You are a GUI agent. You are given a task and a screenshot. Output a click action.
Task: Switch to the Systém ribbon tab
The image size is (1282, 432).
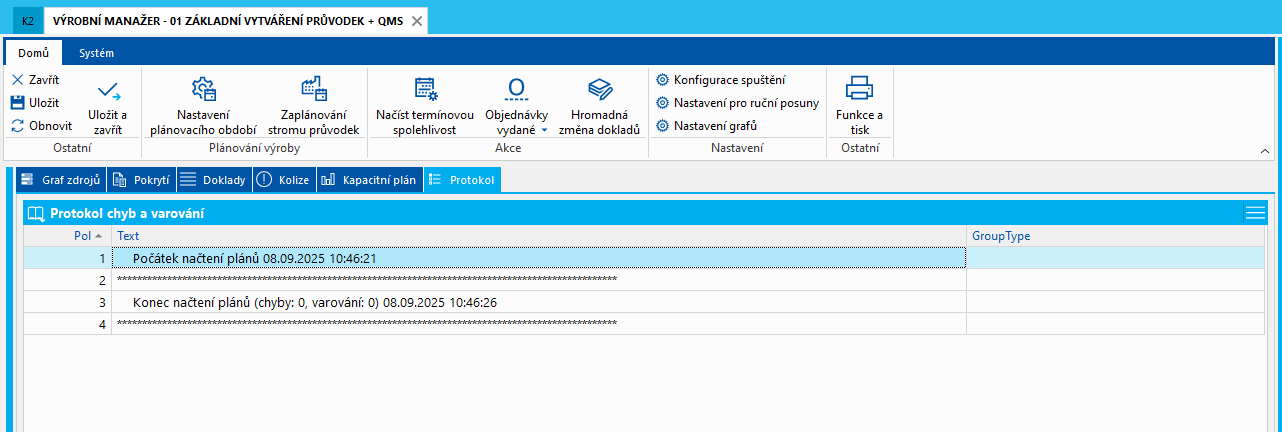point(96,53)
